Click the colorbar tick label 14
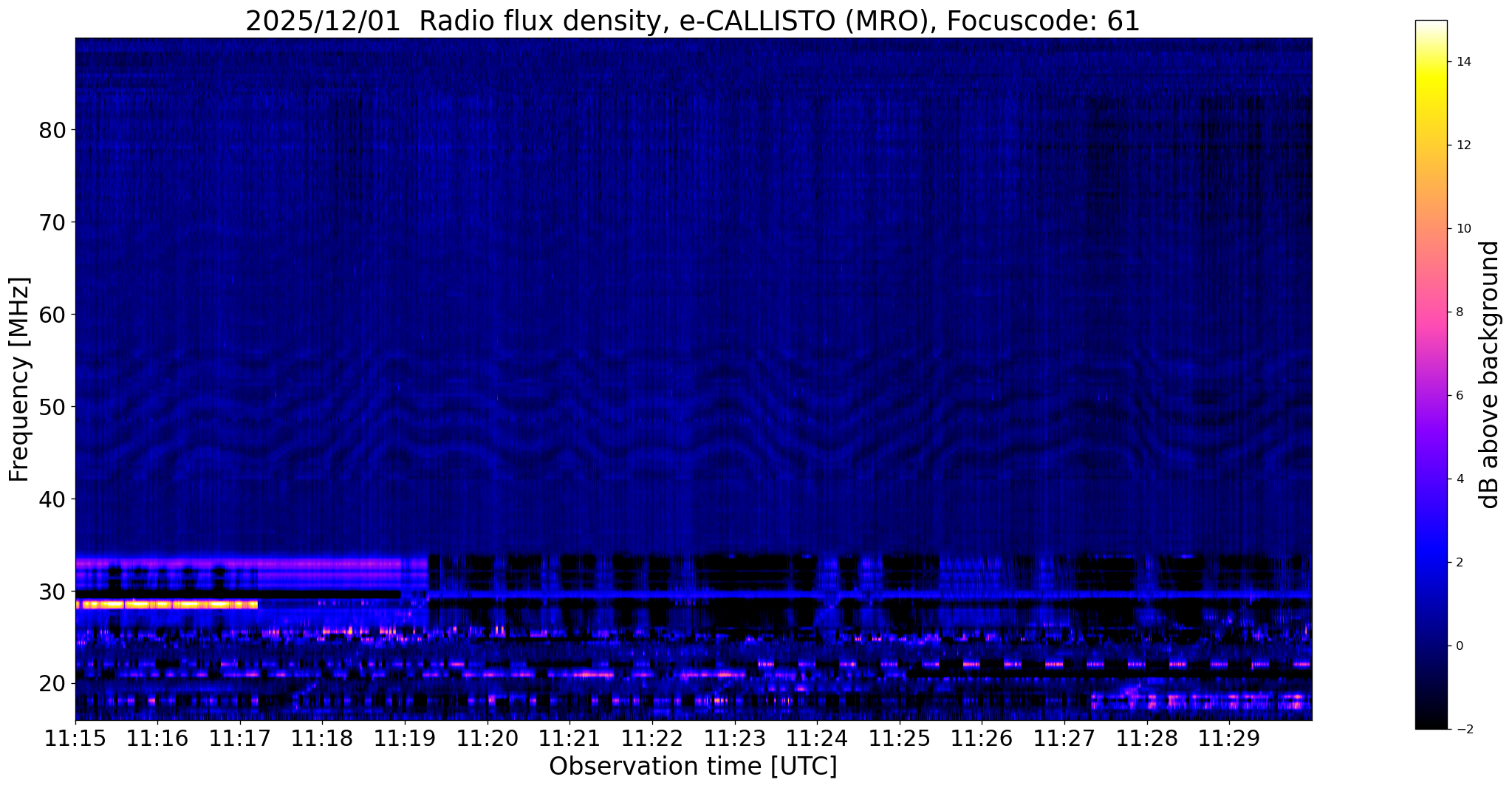The height and width of the screenshot is (788, 1512). pos(1463,62)
